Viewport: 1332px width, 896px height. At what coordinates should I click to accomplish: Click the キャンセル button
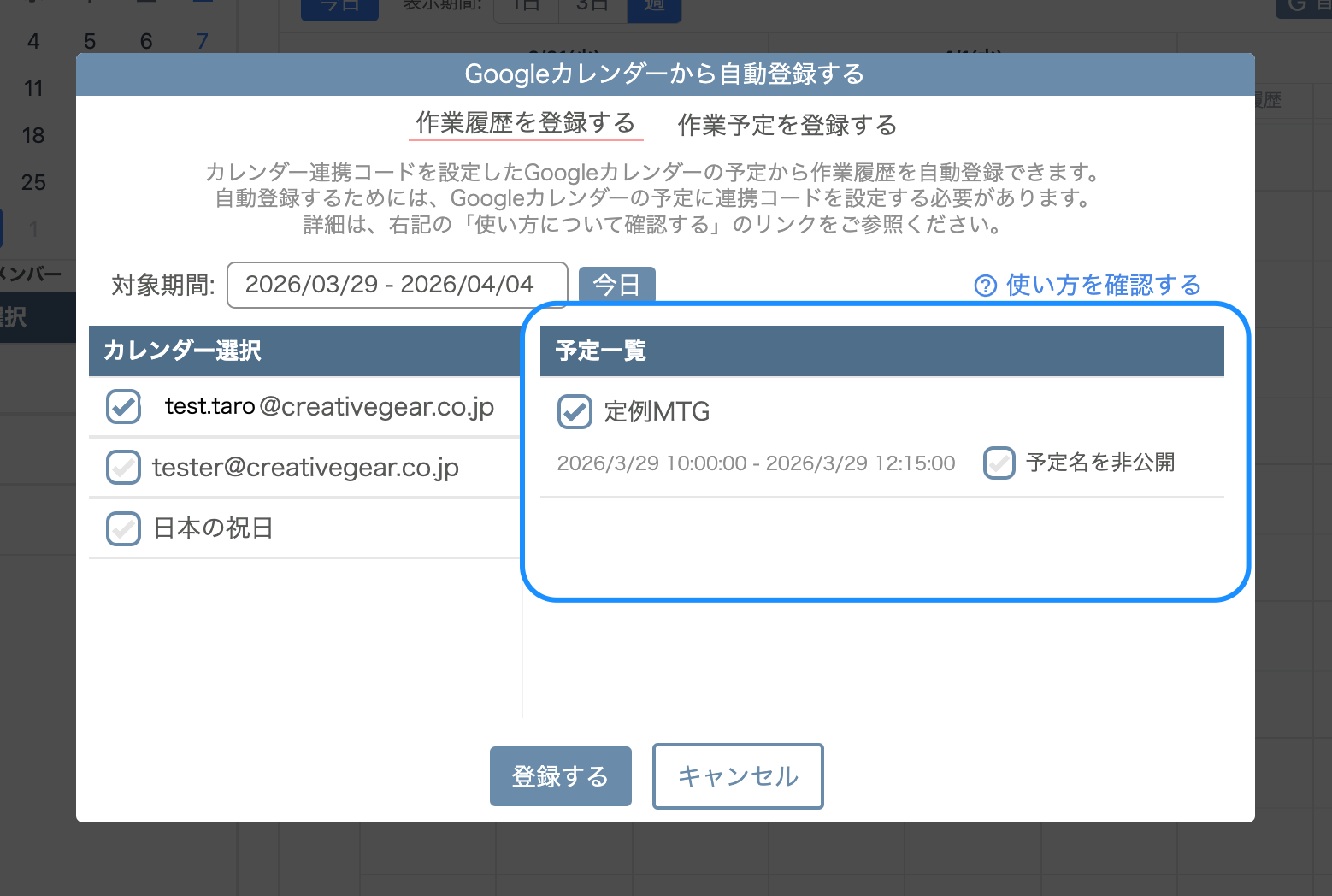click(737, 776)
